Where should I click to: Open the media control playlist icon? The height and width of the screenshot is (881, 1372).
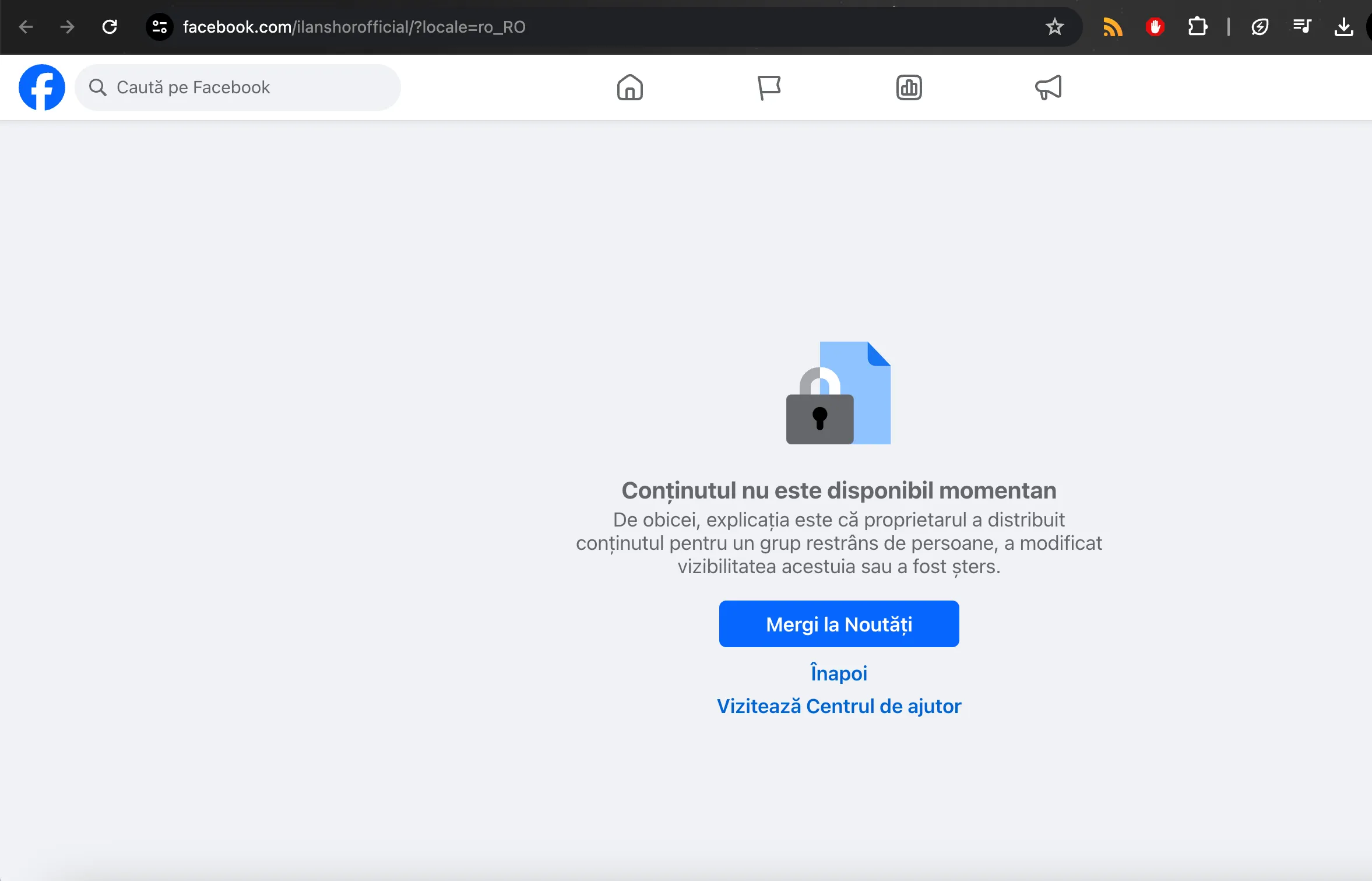pyautogui.click(x=1301, y=27)
